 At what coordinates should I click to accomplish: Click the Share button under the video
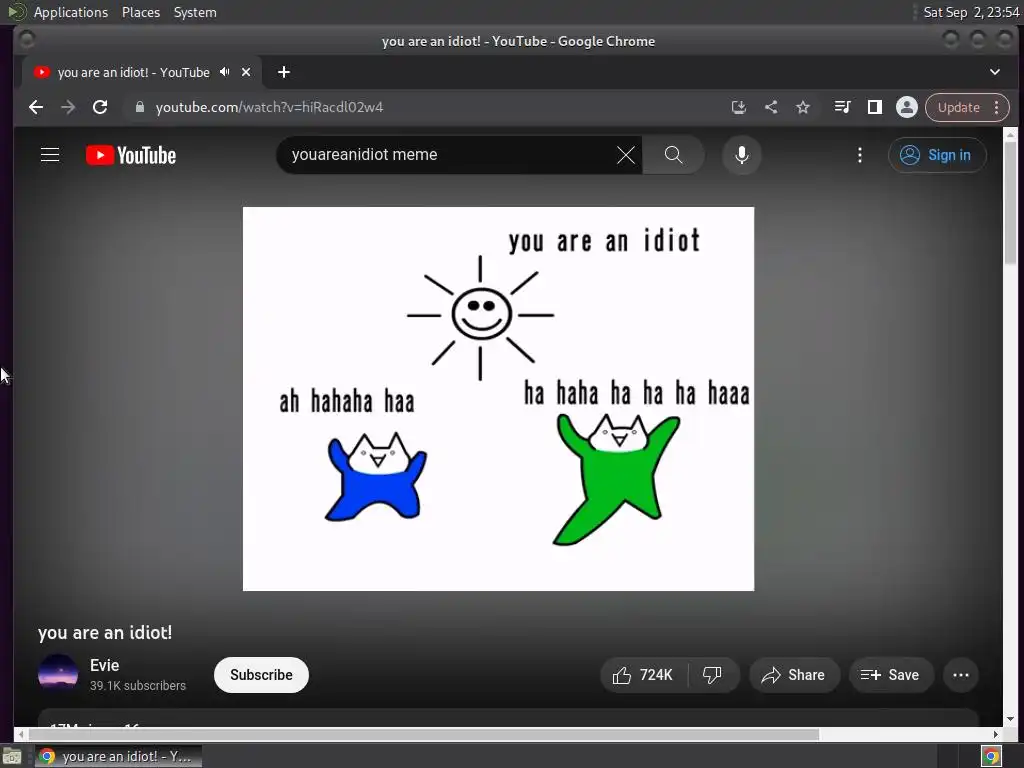point(793,675)
